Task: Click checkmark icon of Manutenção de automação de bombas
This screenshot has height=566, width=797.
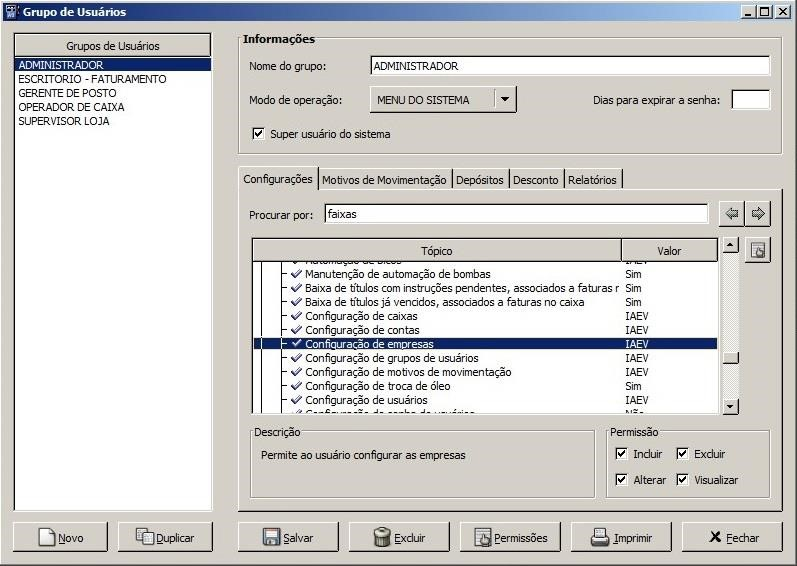Action: [296, 273]
